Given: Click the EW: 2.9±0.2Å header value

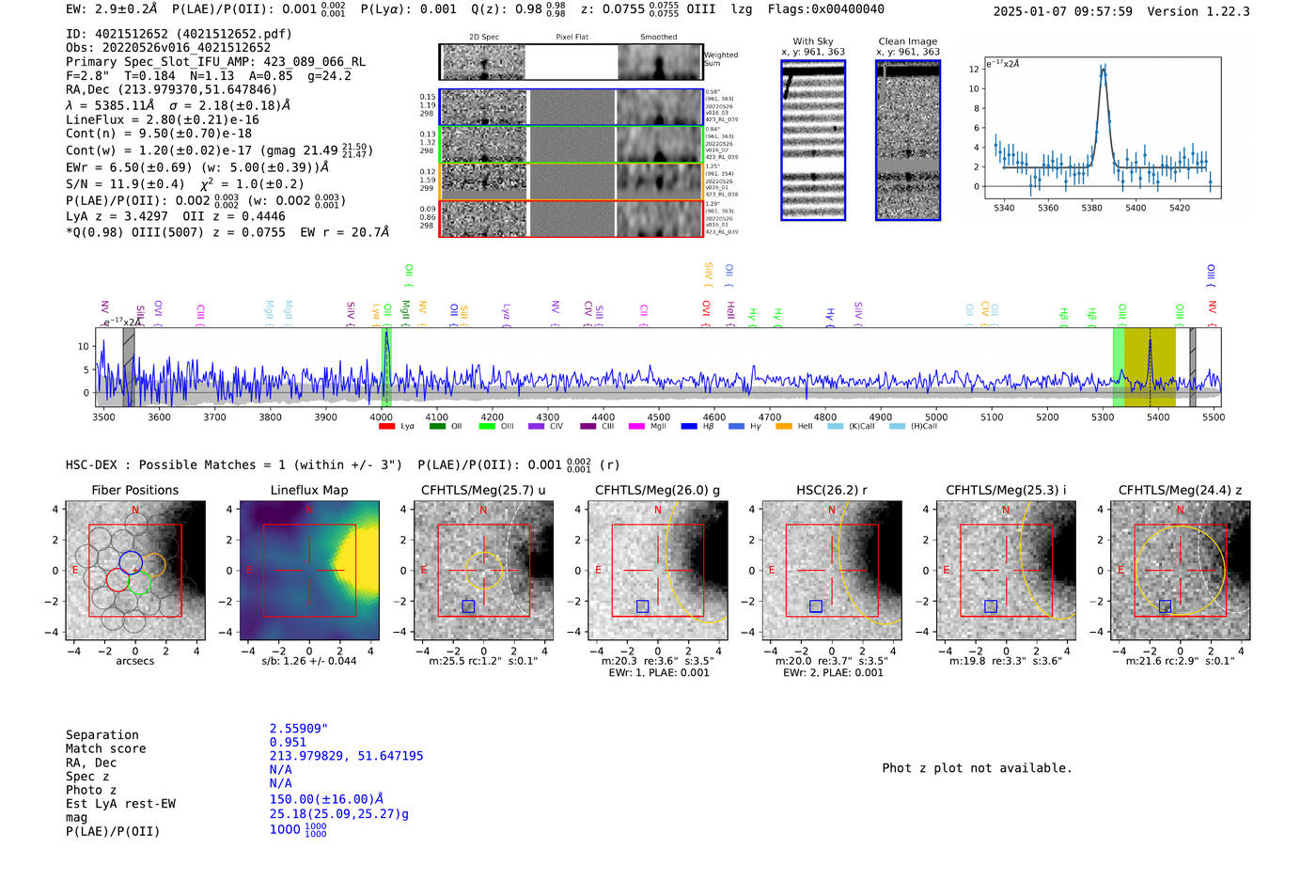Looking at the screenshot, I should click(x=112, y=9).
